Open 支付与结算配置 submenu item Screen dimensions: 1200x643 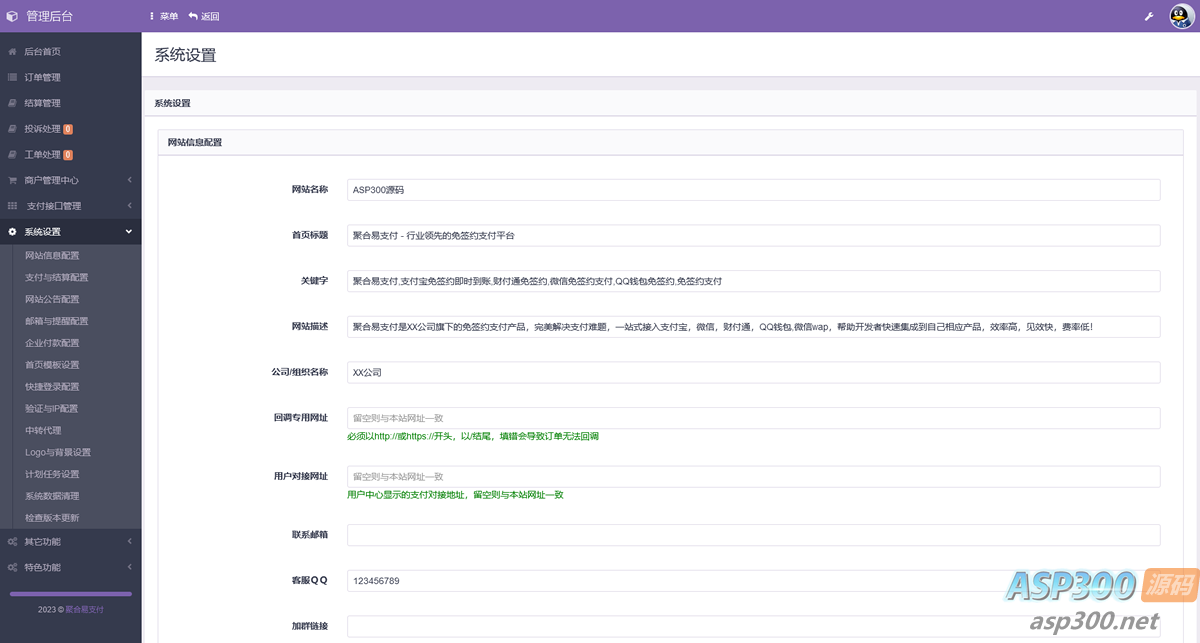click(x=56, y=277)
